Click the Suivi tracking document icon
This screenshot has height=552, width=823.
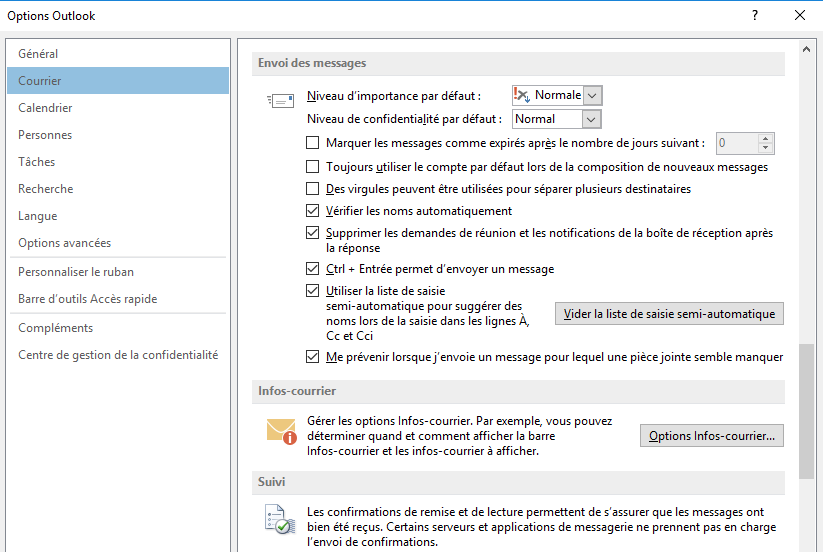click(280, 519)
